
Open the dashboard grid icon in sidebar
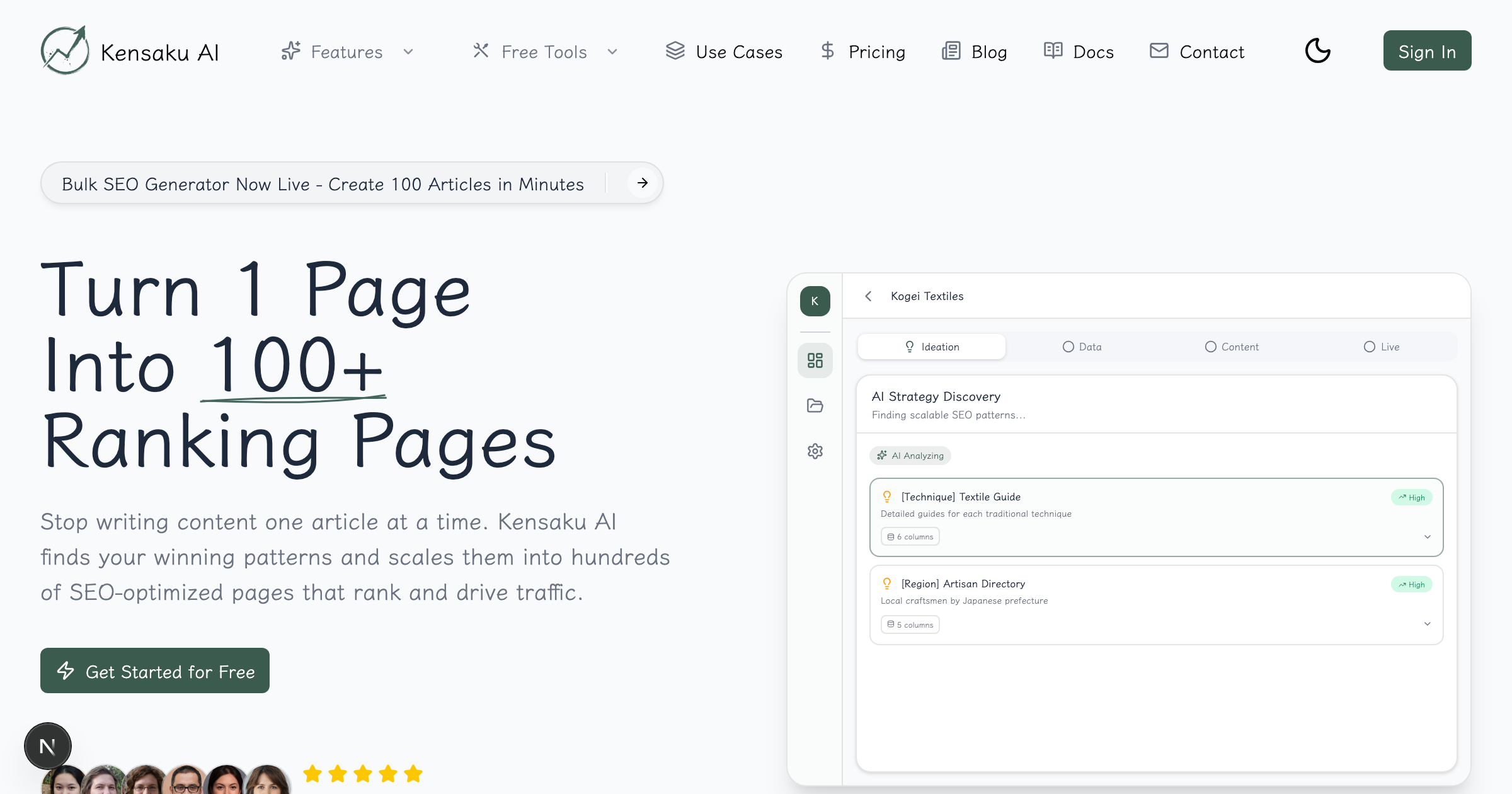tap(815, 360)
